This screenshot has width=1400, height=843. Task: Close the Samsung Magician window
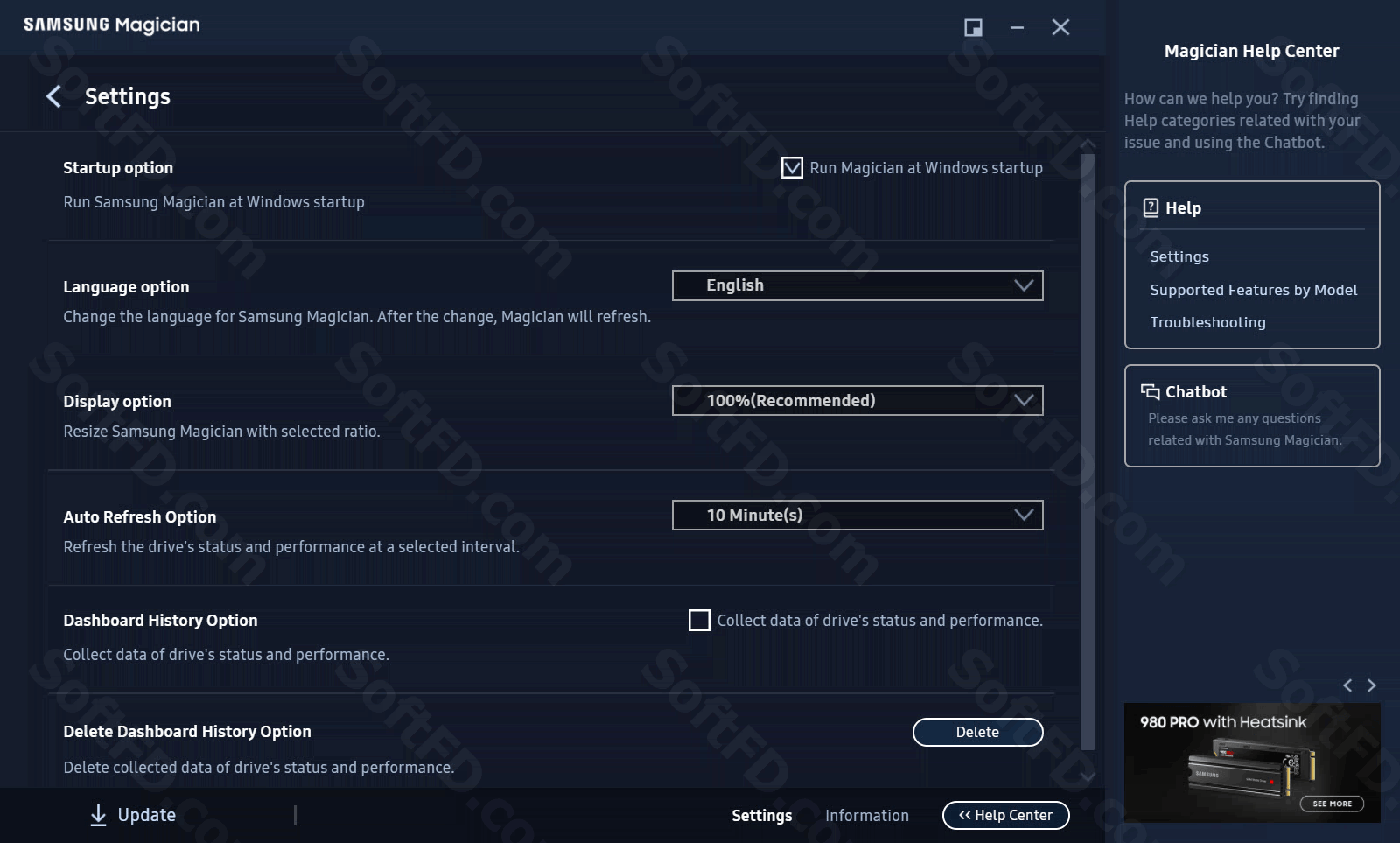pos(1060,27)
